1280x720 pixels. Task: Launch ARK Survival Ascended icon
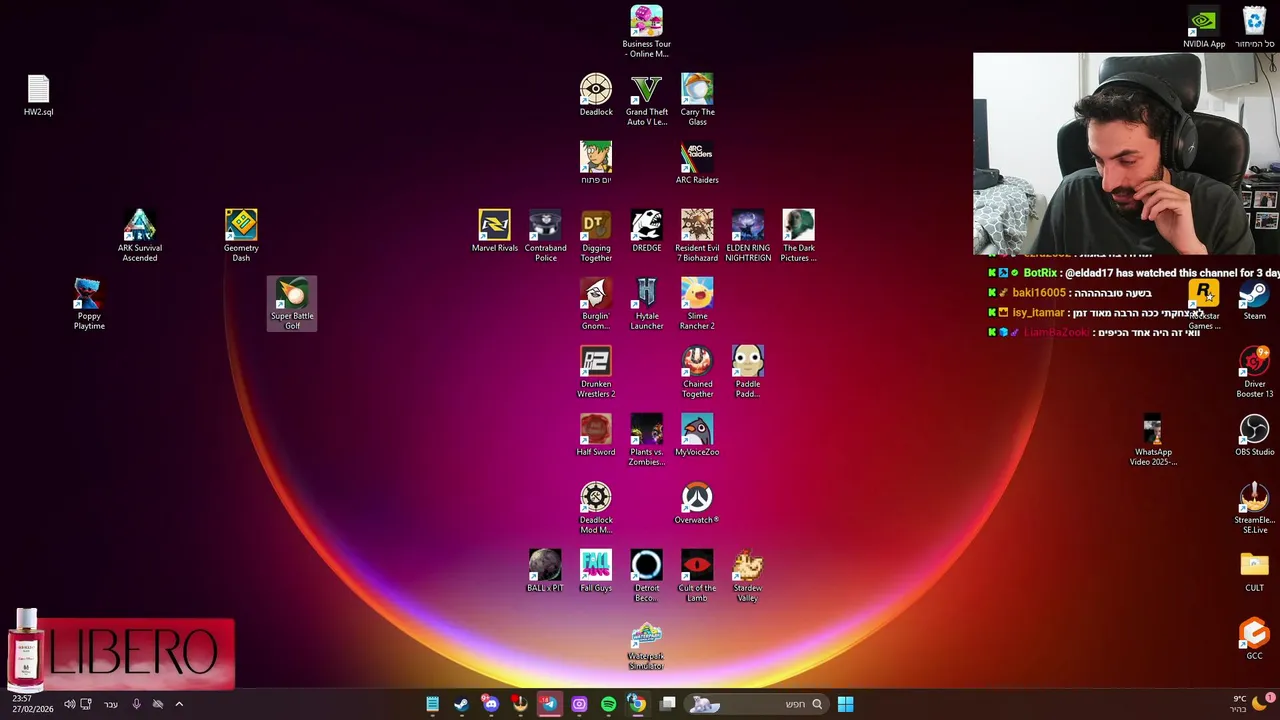(x=139, y=236)
